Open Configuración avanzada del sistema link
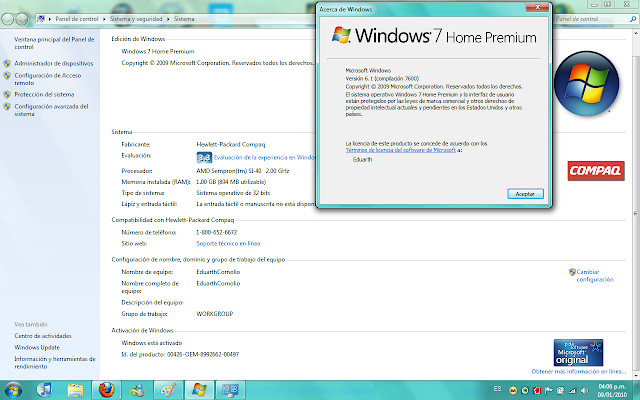 [51, 110]
